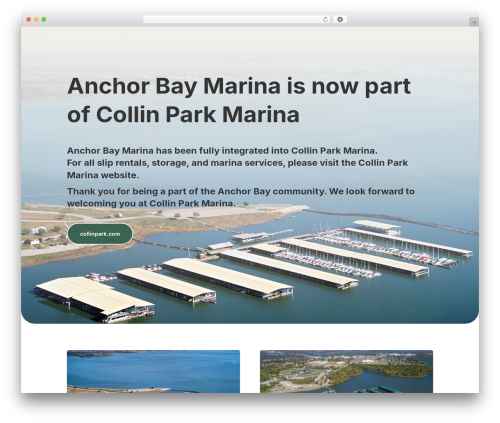Image resolution: width=500 pixels, height=423 pixels.
Task: Click the yellow minimize window button
Action: [x=36, y=20]
